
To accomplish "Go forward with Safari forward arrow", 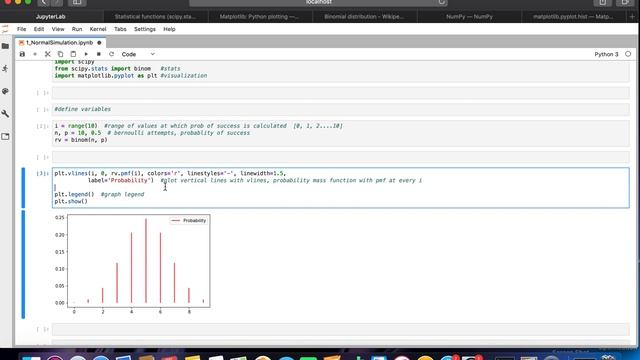I will 56,2.
